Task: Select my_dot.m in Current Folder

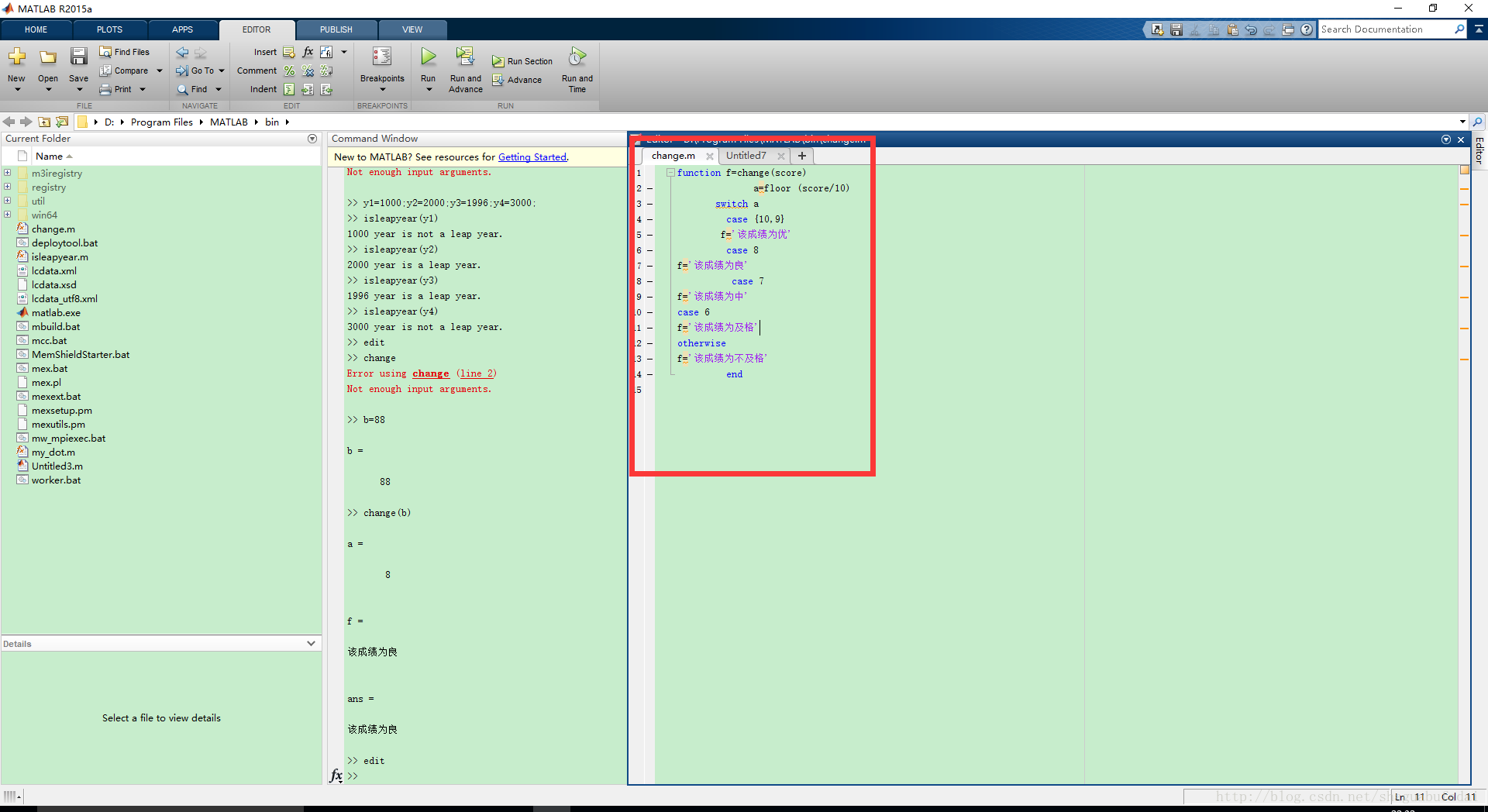Action: pyautogui.click(x=53, y=452)
